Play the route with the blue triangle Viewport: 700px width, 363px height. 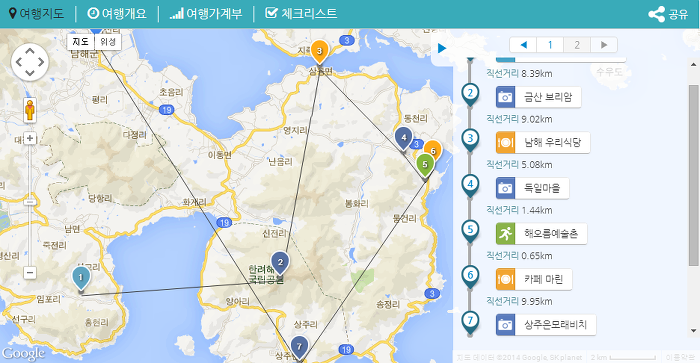442,48
